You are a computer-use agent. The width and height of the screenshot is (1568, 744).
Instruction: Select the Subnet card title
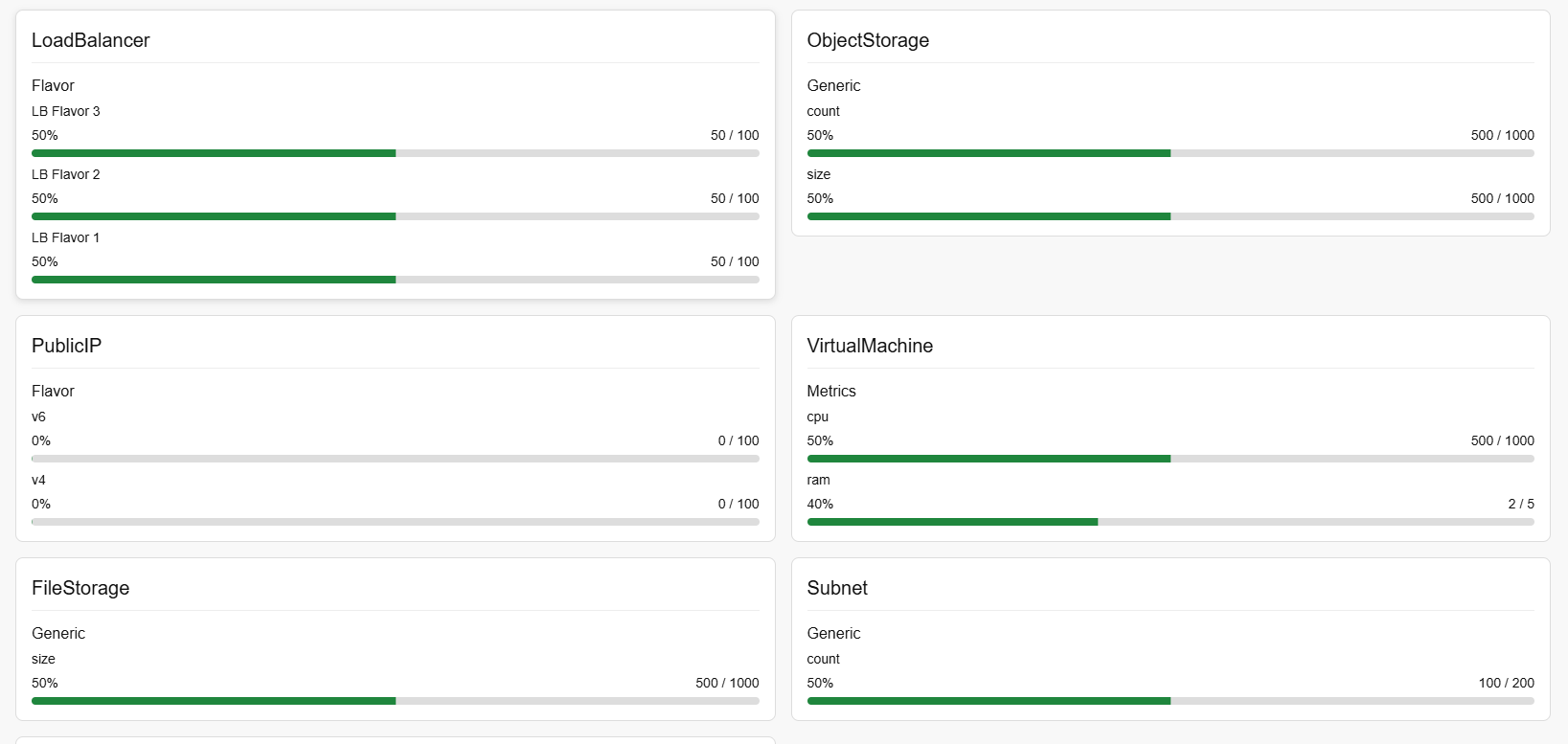click(x=837, y=588)
